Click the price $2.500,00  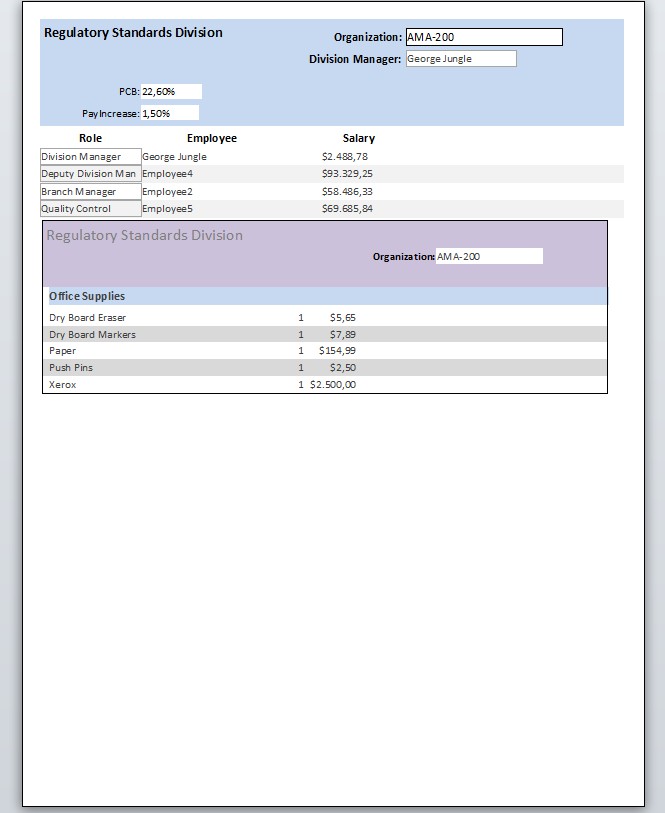(333, 385)
